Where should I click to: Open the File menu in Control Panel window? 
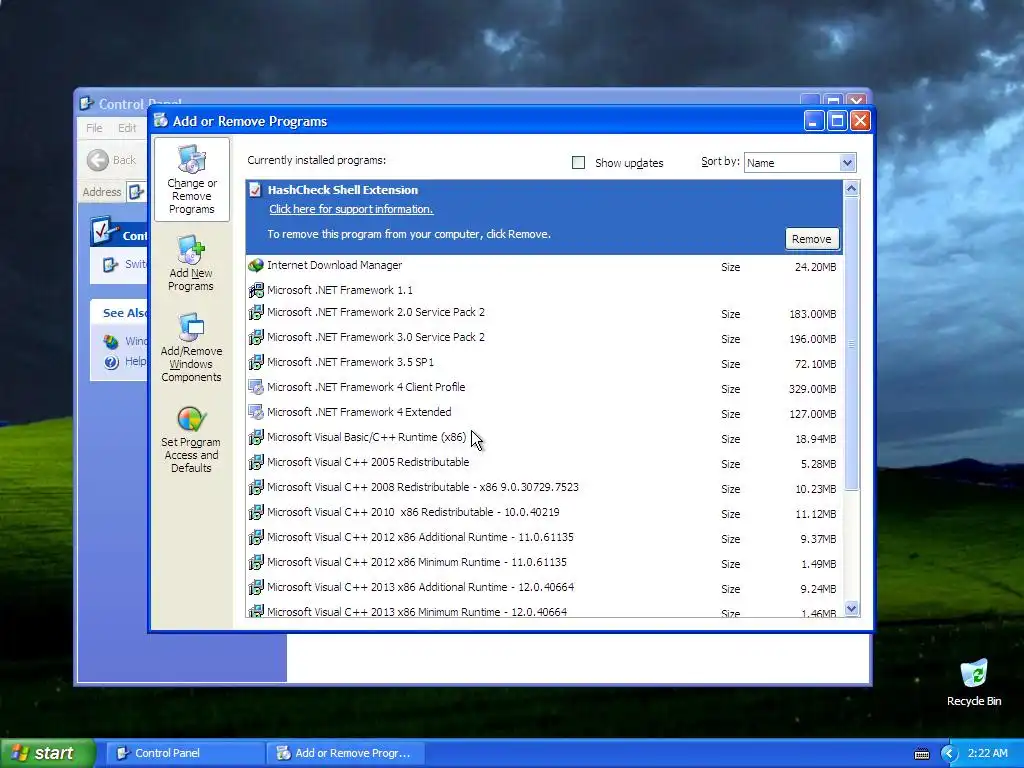pos(94,128)
